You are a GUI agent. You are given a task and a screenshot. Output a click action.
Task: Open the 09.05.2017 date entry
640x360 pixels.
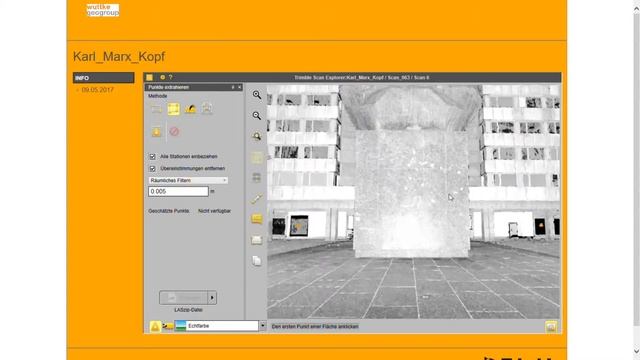(x=97, y=90)
